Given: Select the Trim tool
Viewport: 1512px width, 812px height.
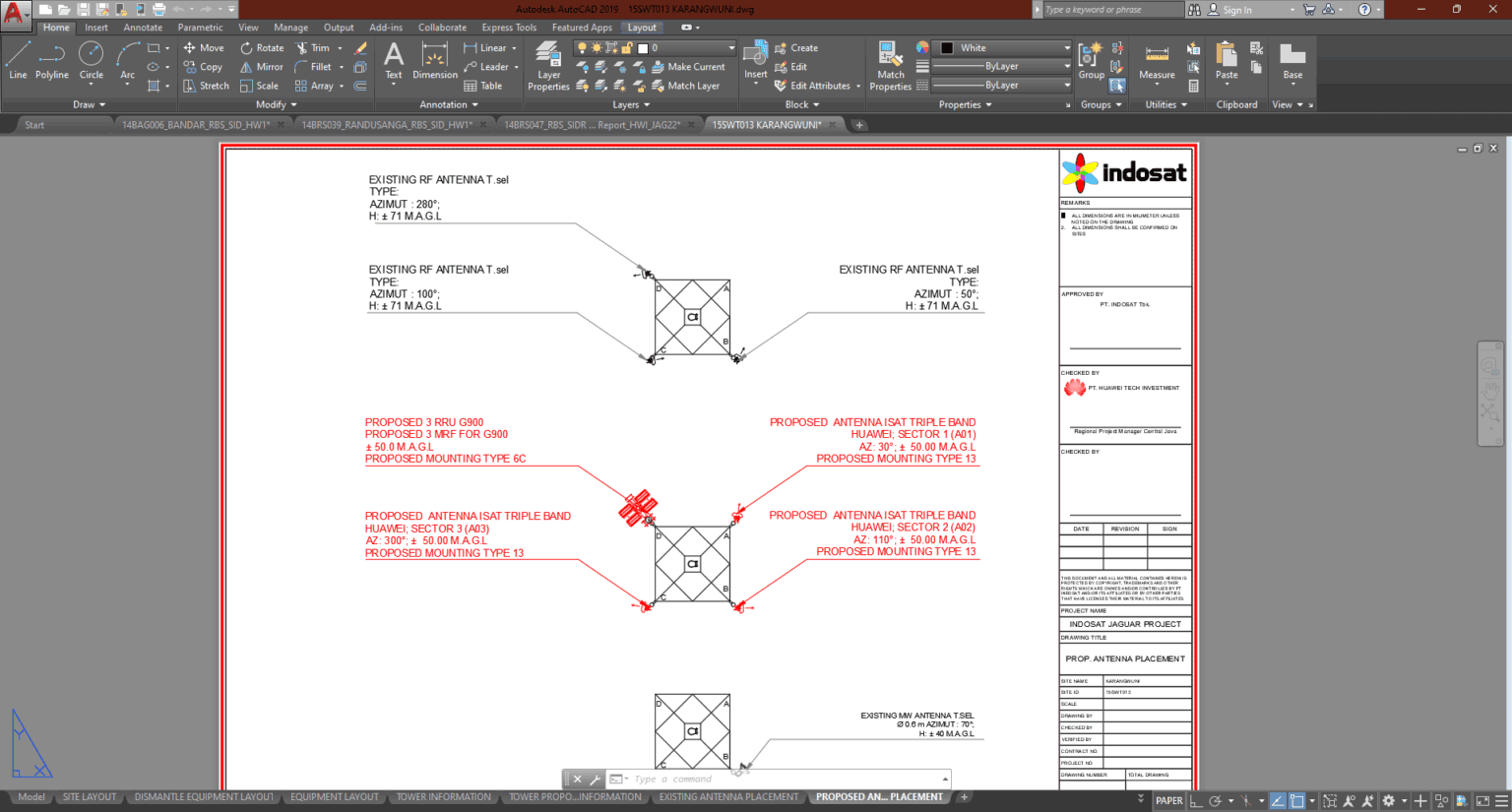Looking at the screenshot, I should tap(317, 47).
